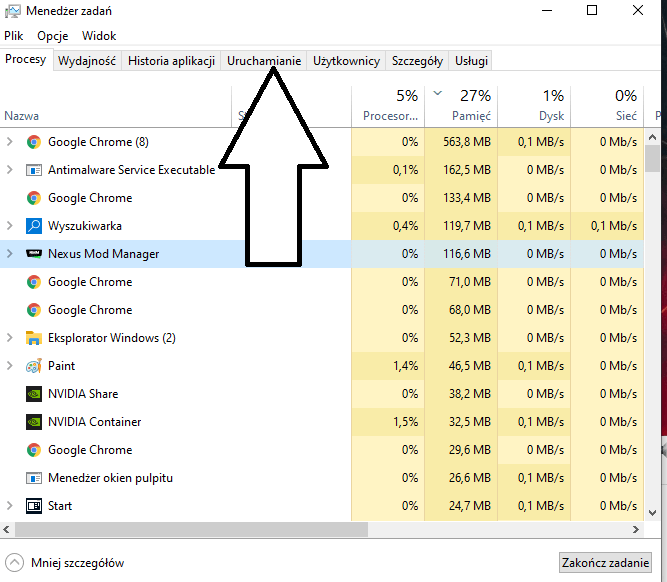The width and height of the screenshot is (667, 582).
Task: Click the Chrome icon with 29,6 MB memory
Action: [x=34, y=450]
